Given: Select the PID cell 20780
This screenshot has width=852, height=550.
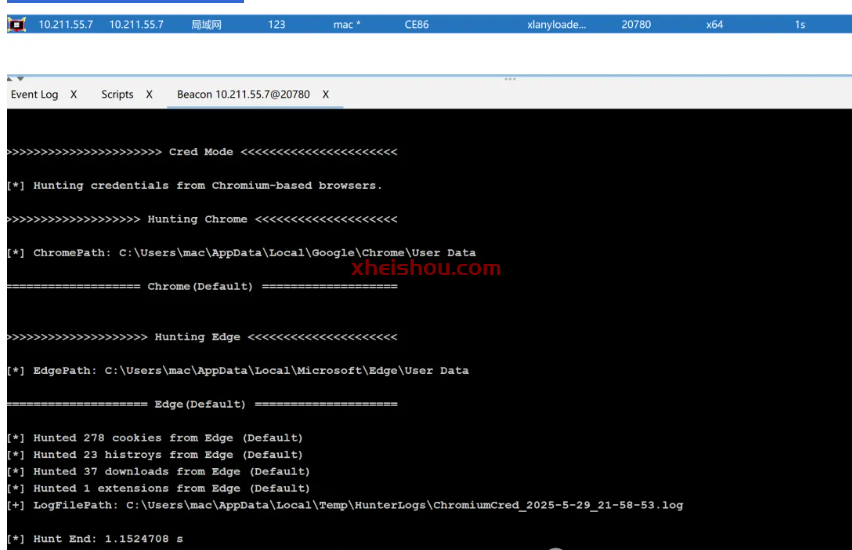Looking at the screenshot, I should click(636, 24).
